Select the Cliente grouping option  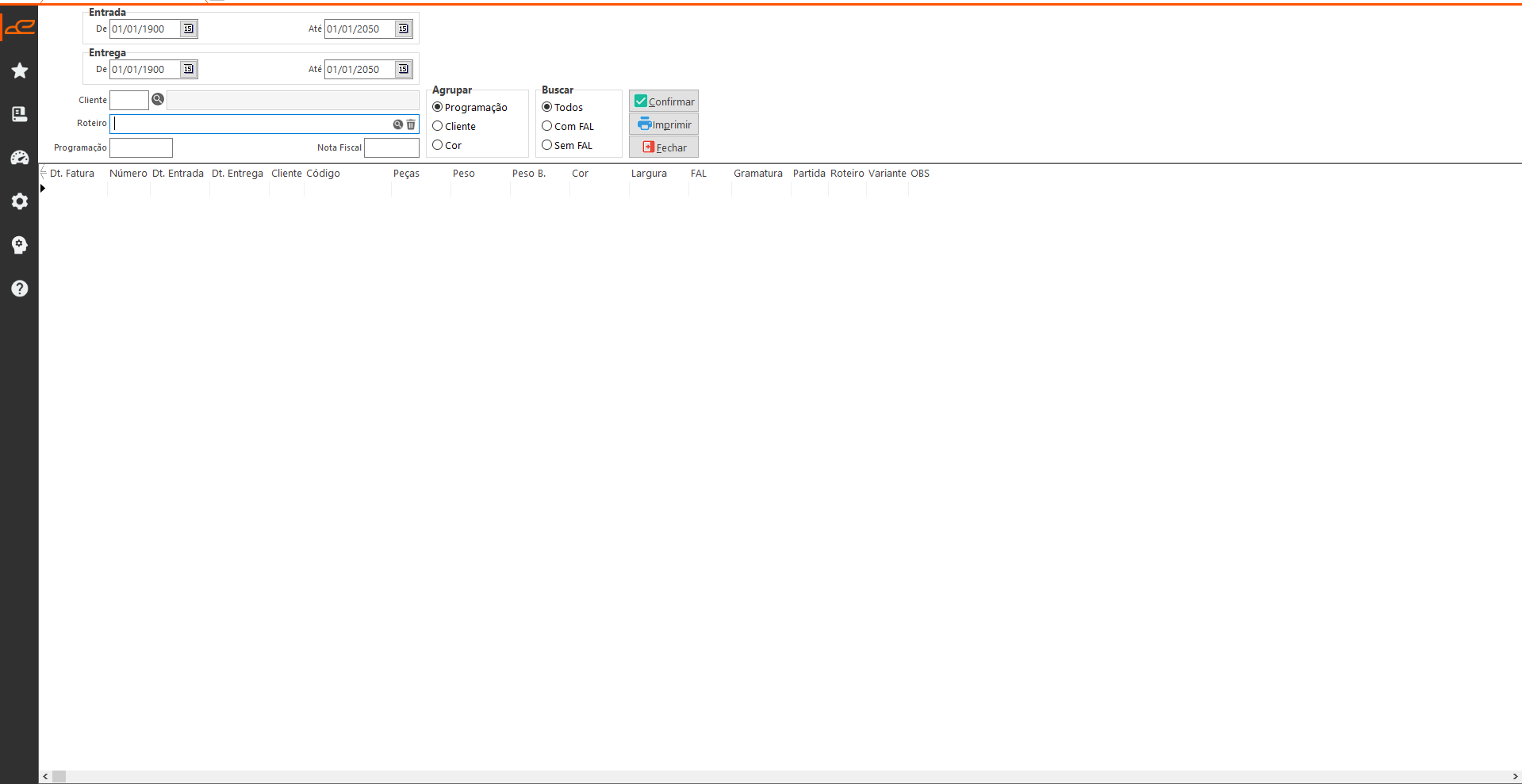tap(438, 126)
